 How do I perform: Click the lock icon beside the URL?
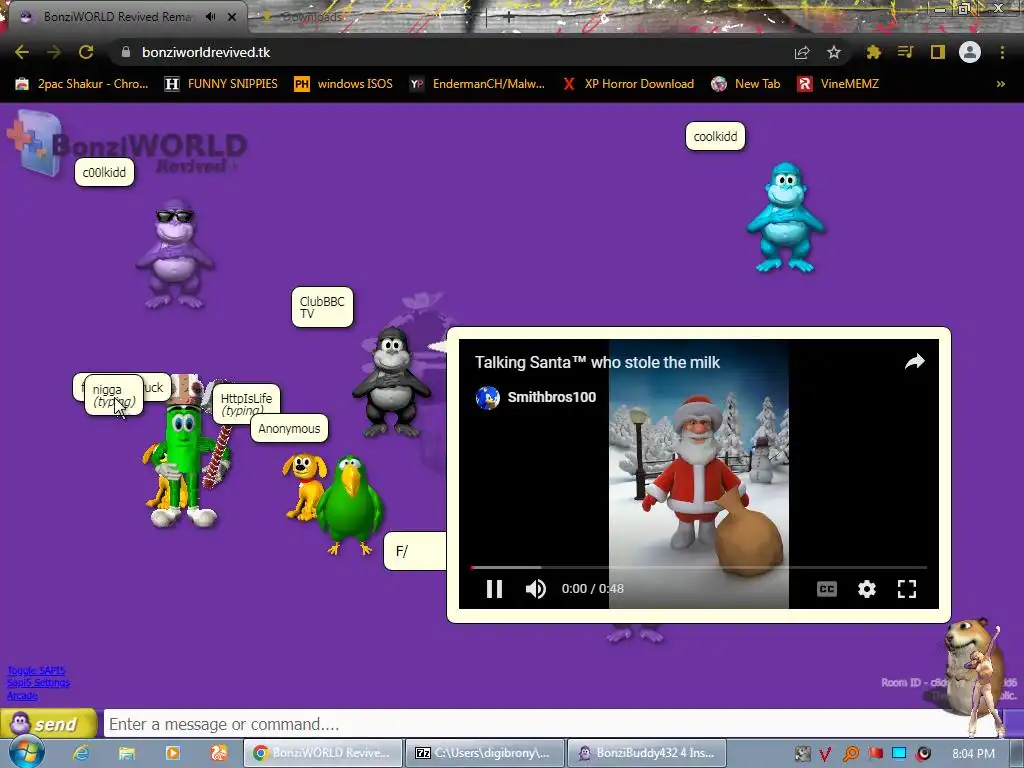coord(126,52)
